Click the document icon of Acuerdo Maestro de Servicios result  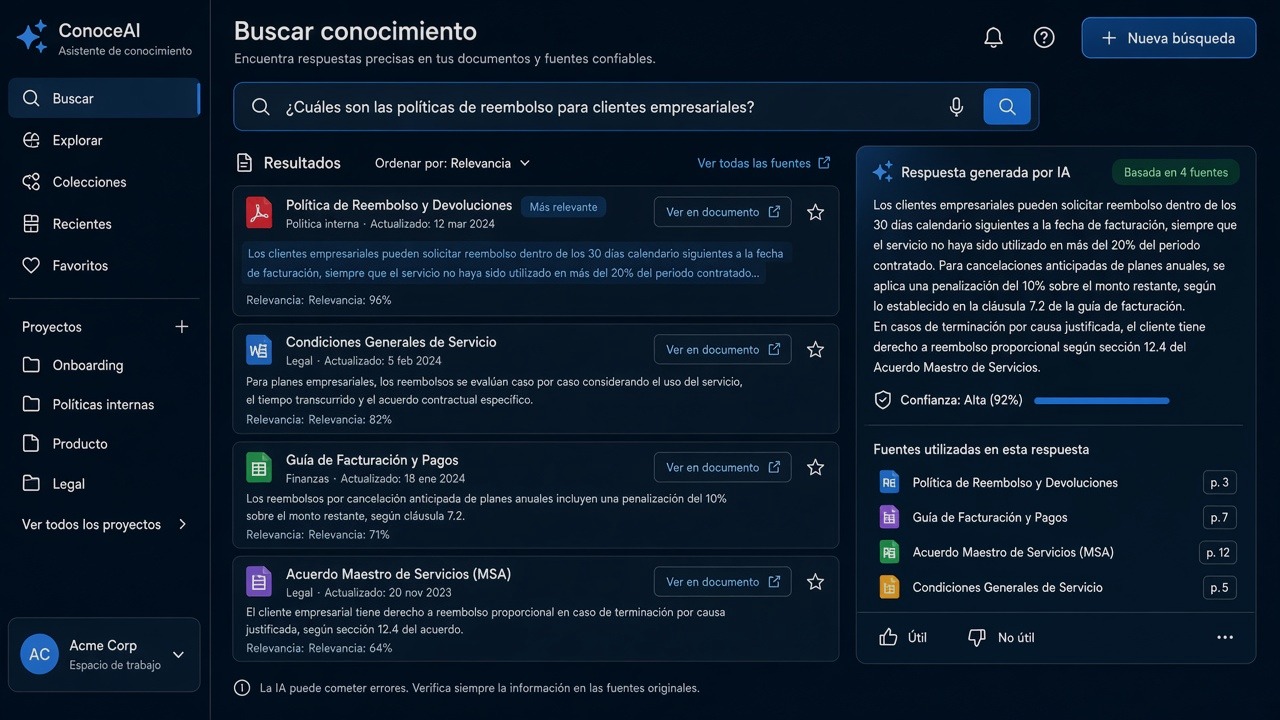click(259, 582)
